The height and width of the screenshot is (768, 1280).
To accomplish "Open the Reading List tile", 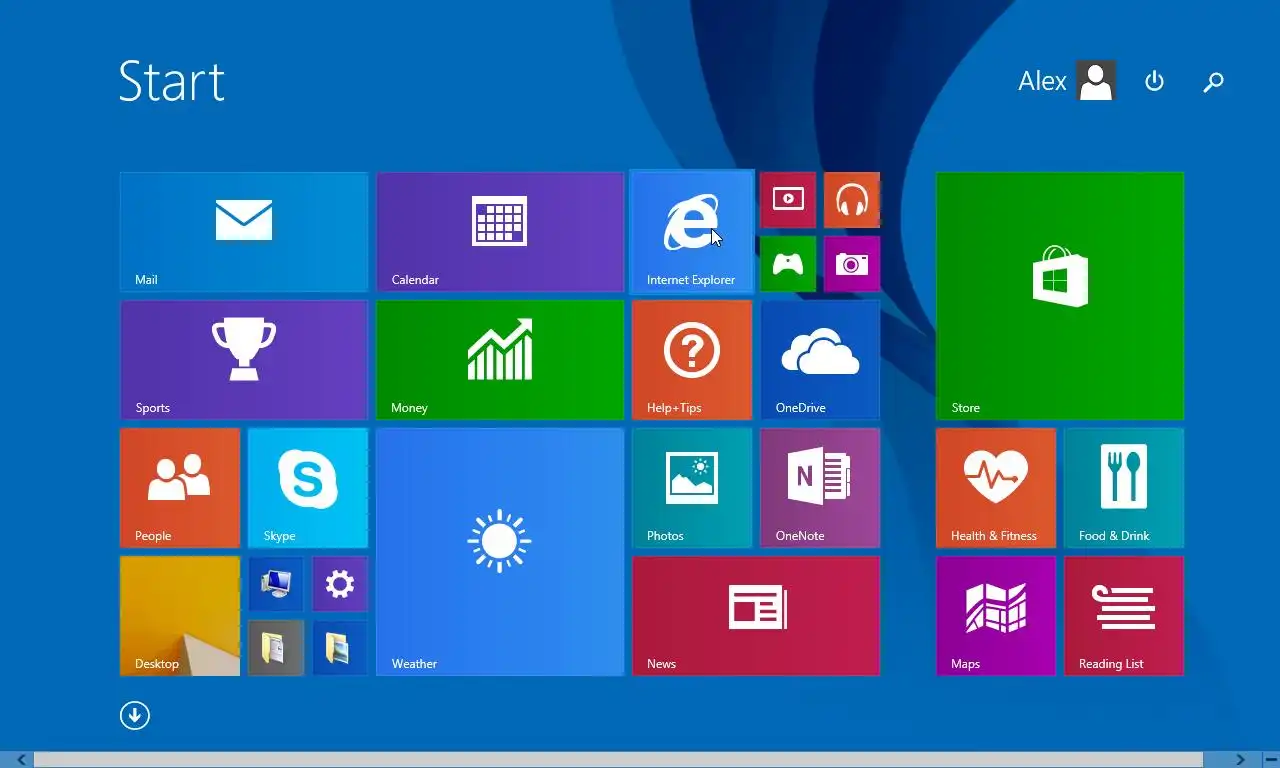I will pos(1124,616).
